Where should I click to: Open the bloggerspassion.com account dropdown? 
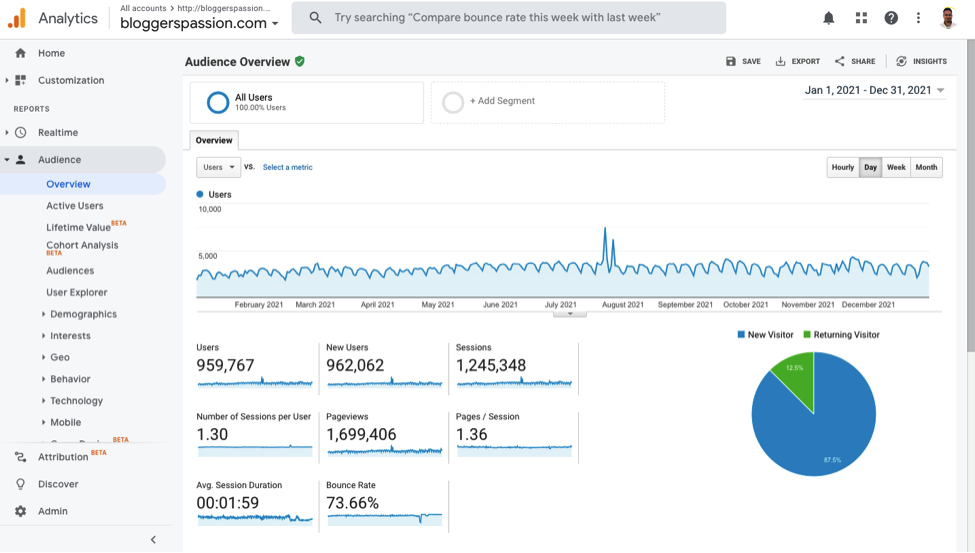tap(199, 24)
